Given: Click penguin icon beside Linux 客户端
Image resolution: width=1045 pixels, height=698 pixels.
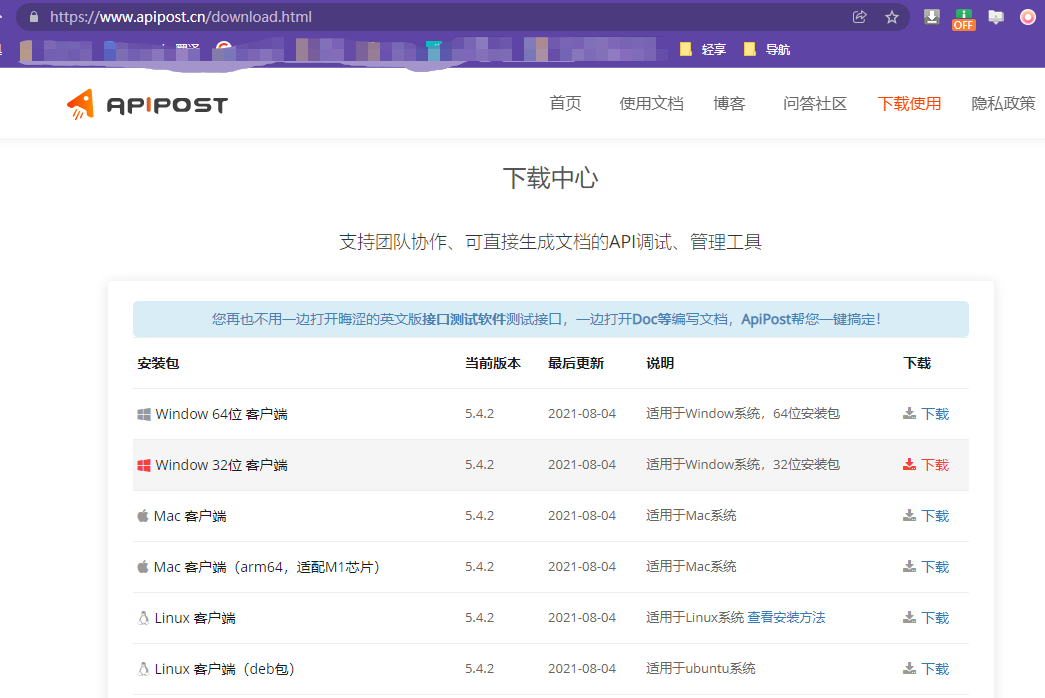Looking at the screenshot, I should tap(143, 618).
